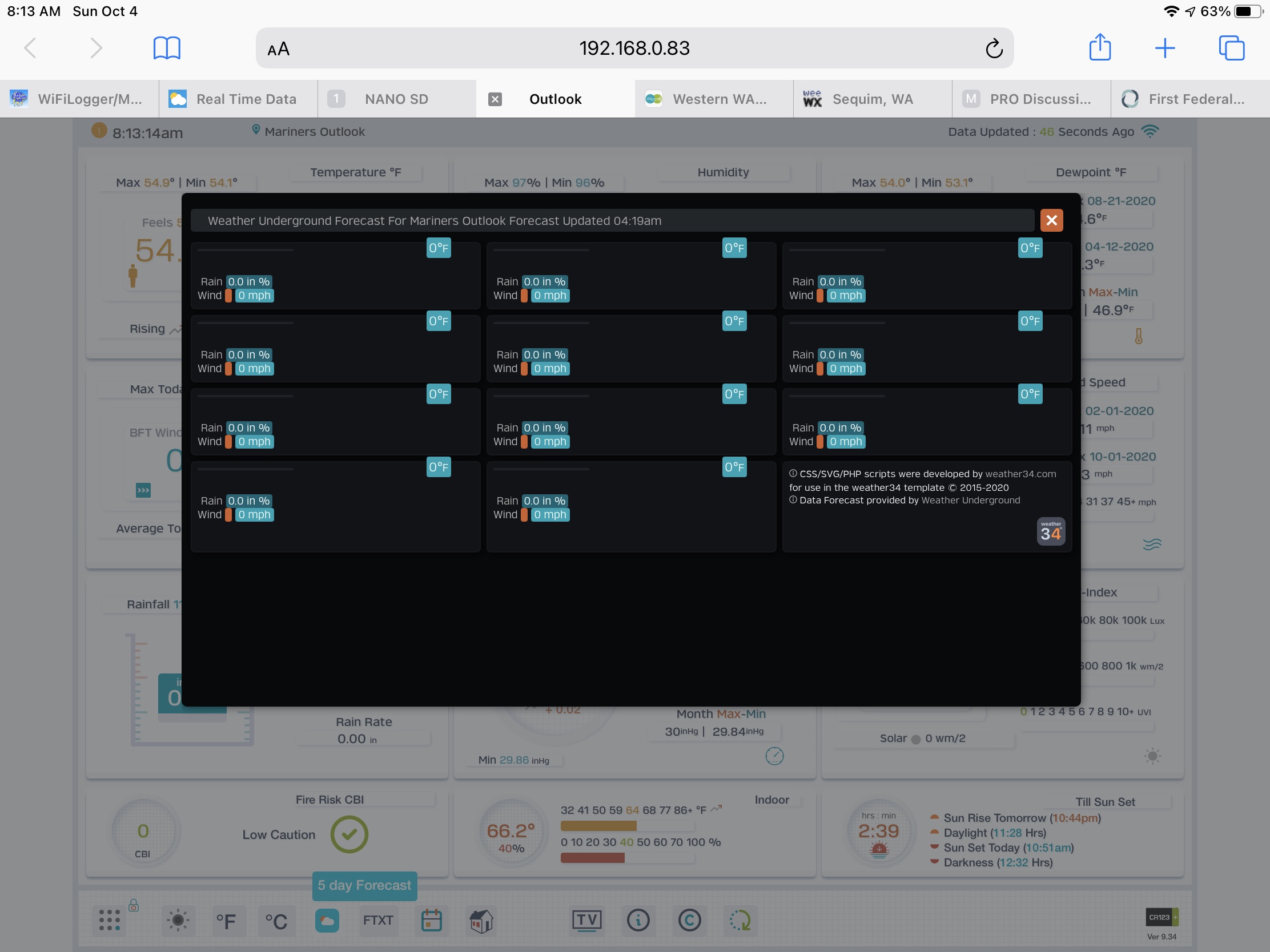Follow the weather34.com link
This screenshot has width=1270, height=952.
[x=1020, y=474]
